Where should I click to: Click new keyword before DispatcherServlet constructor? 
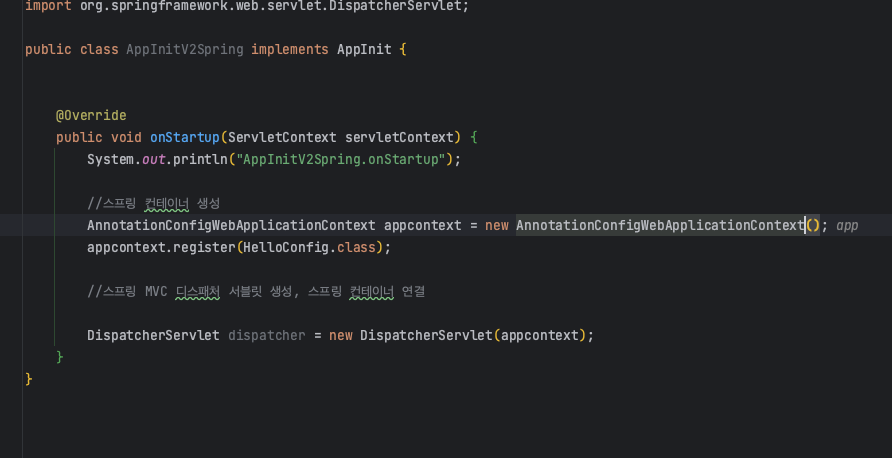(341, 336)
